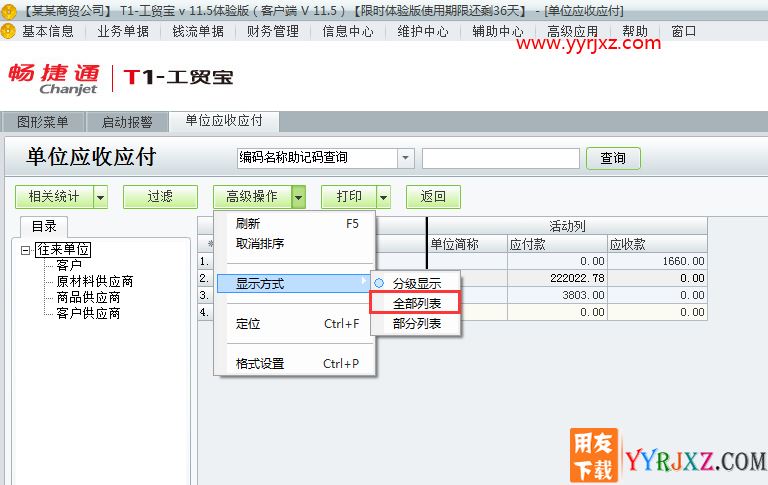Click the 查询 button
The image size is (768, 485).
(613, 158)
